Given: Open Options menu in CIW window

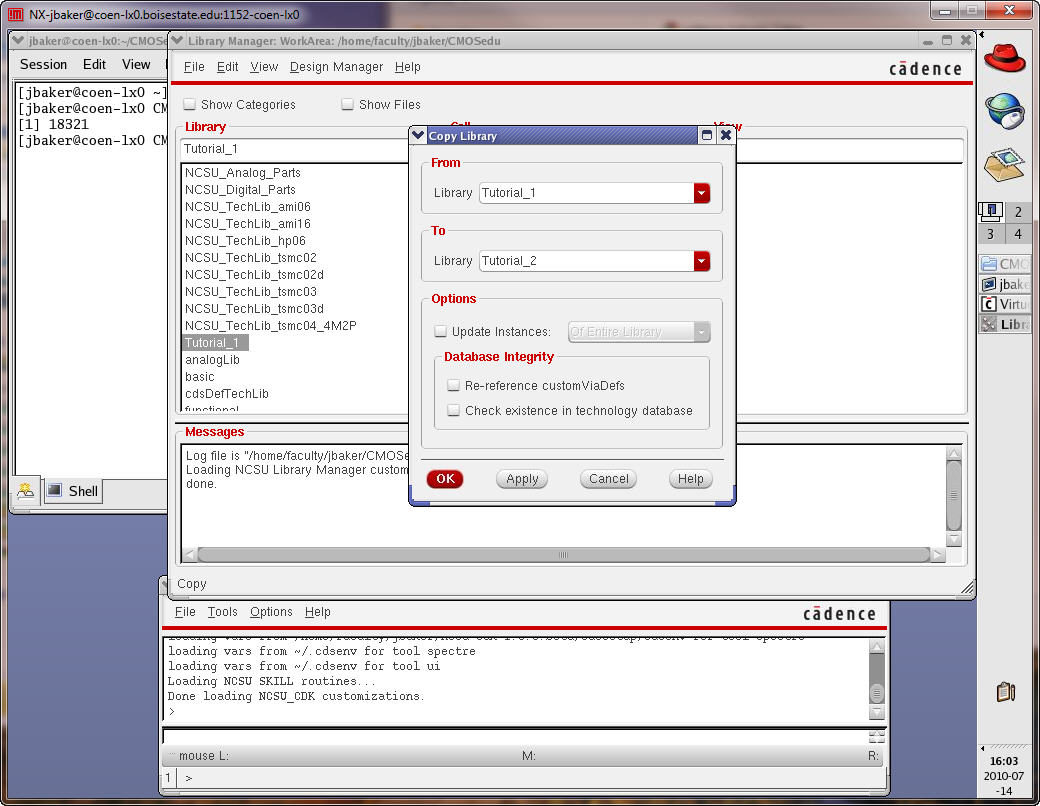Looking at the screenshot, I should click(x=271, y=612).
